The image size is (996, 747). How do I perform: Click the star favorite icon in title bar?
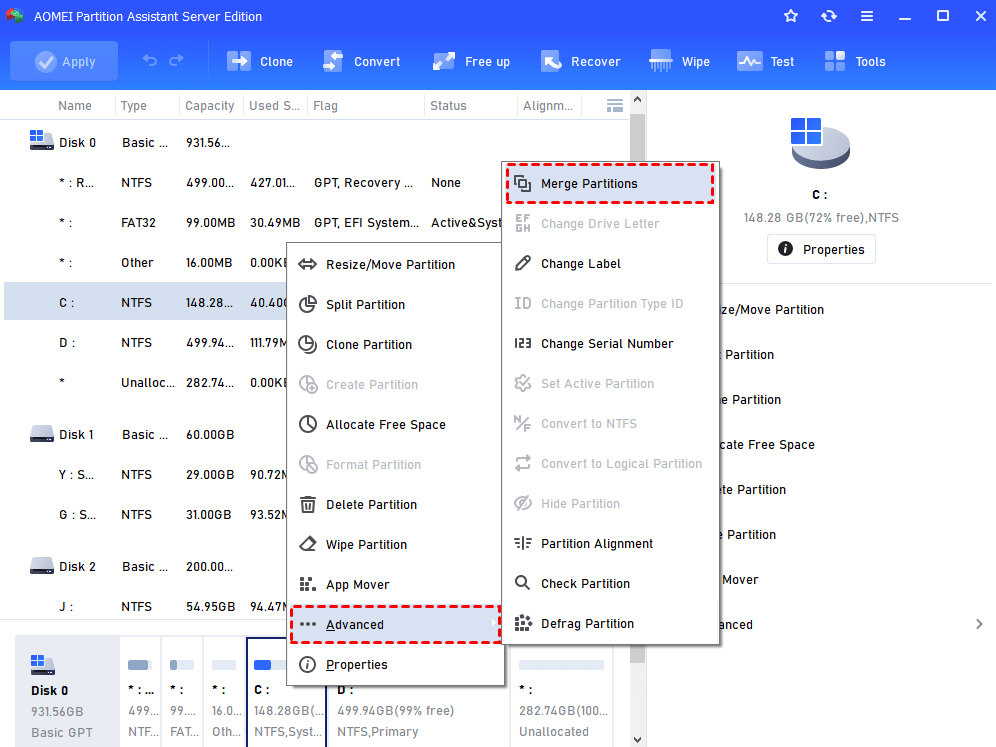point(791,16)
